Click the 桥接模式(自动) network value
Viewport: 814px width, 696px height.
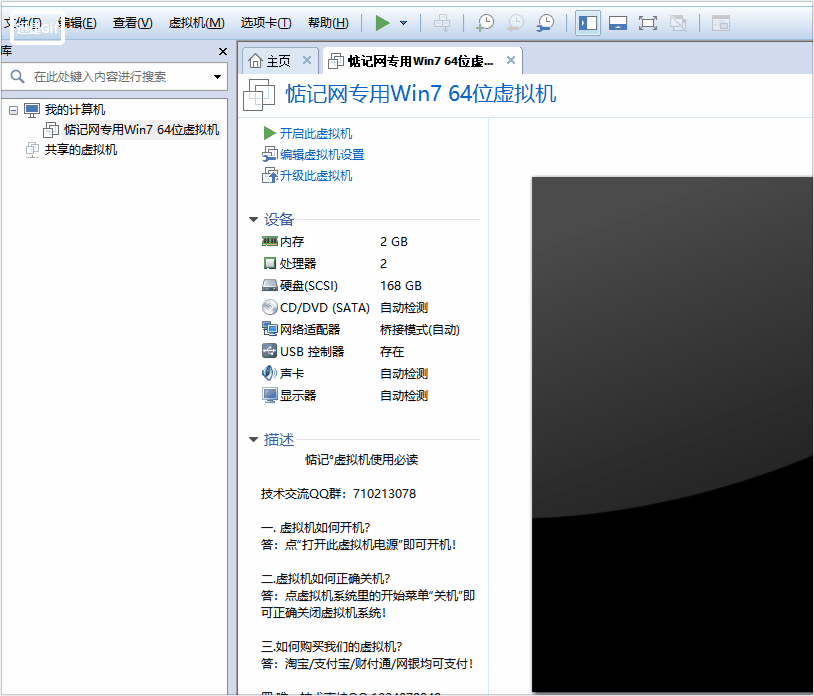click(419, 330)
